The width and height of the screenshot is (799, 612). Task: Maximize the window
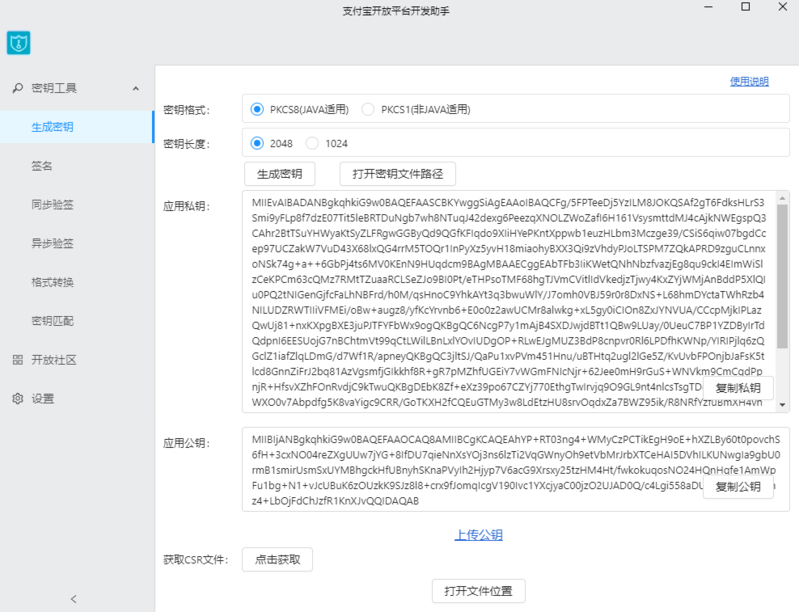pyautogui.click(x=745, y=7)
